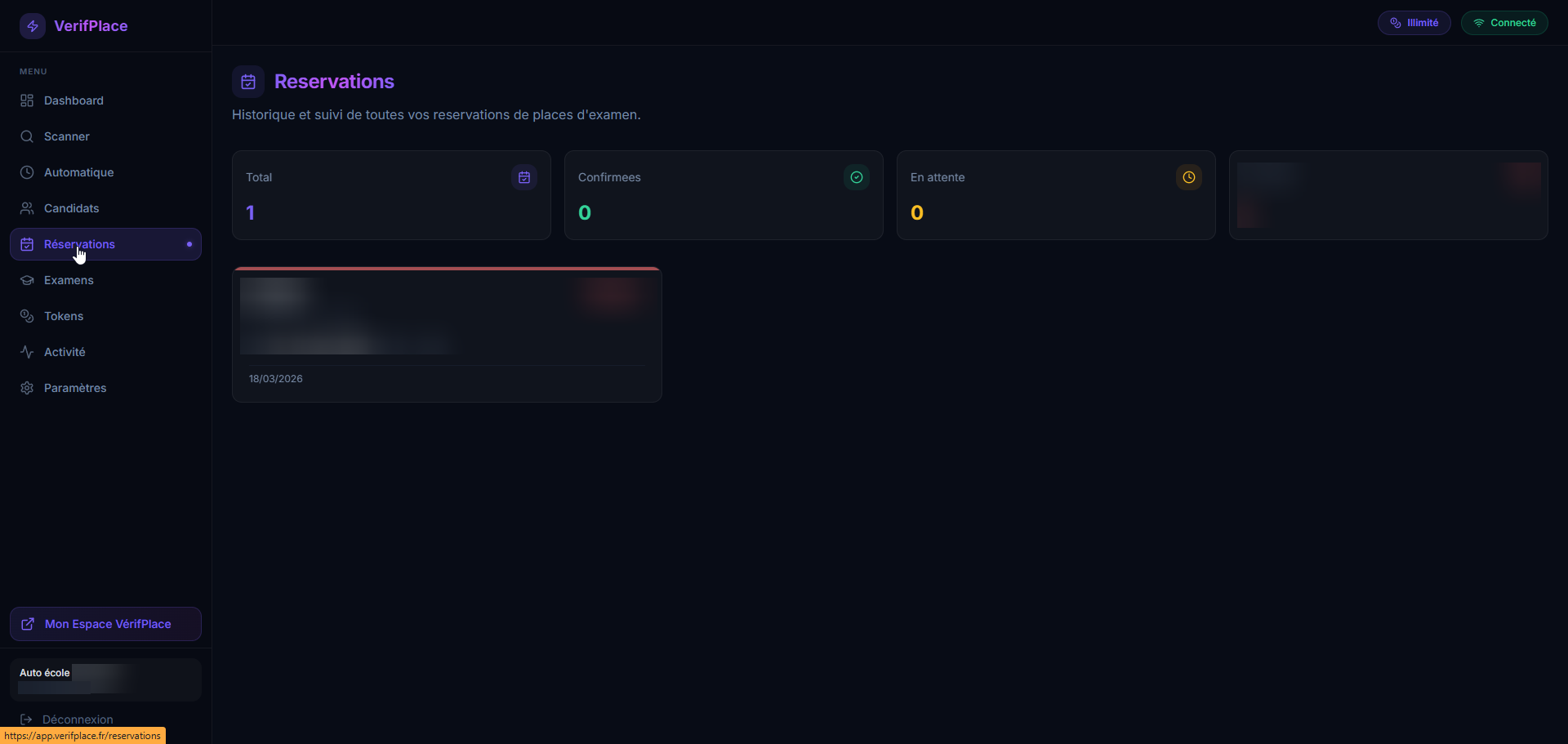
Task: Click the Scanner magnifier icon in sidebar
Action: point(27,136)
